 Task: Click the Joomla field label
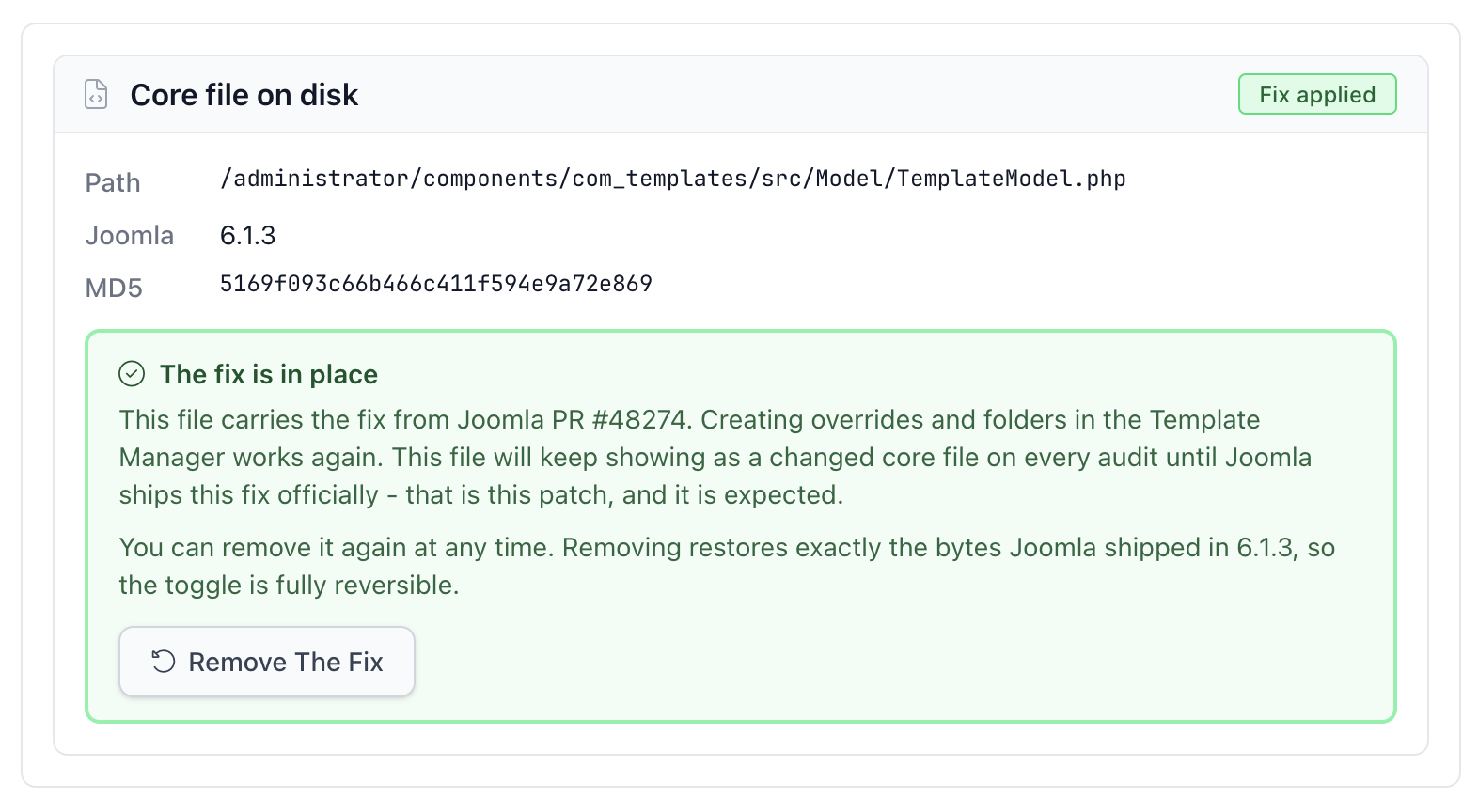pos(130,235)
